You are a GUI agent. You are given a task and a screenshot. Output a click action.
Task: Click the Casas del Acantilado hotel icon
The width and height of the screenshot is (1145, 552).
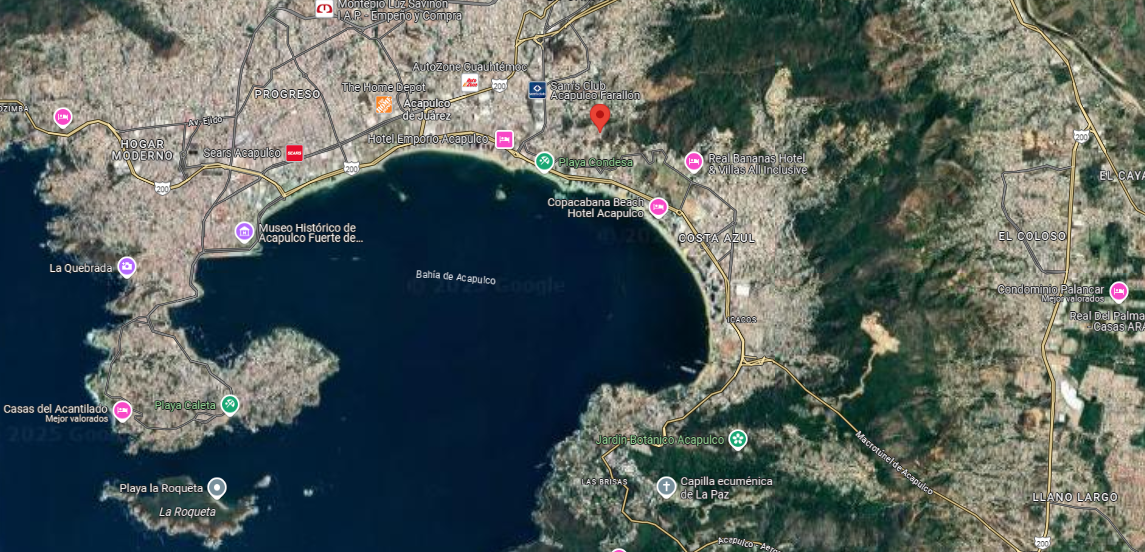122,411
